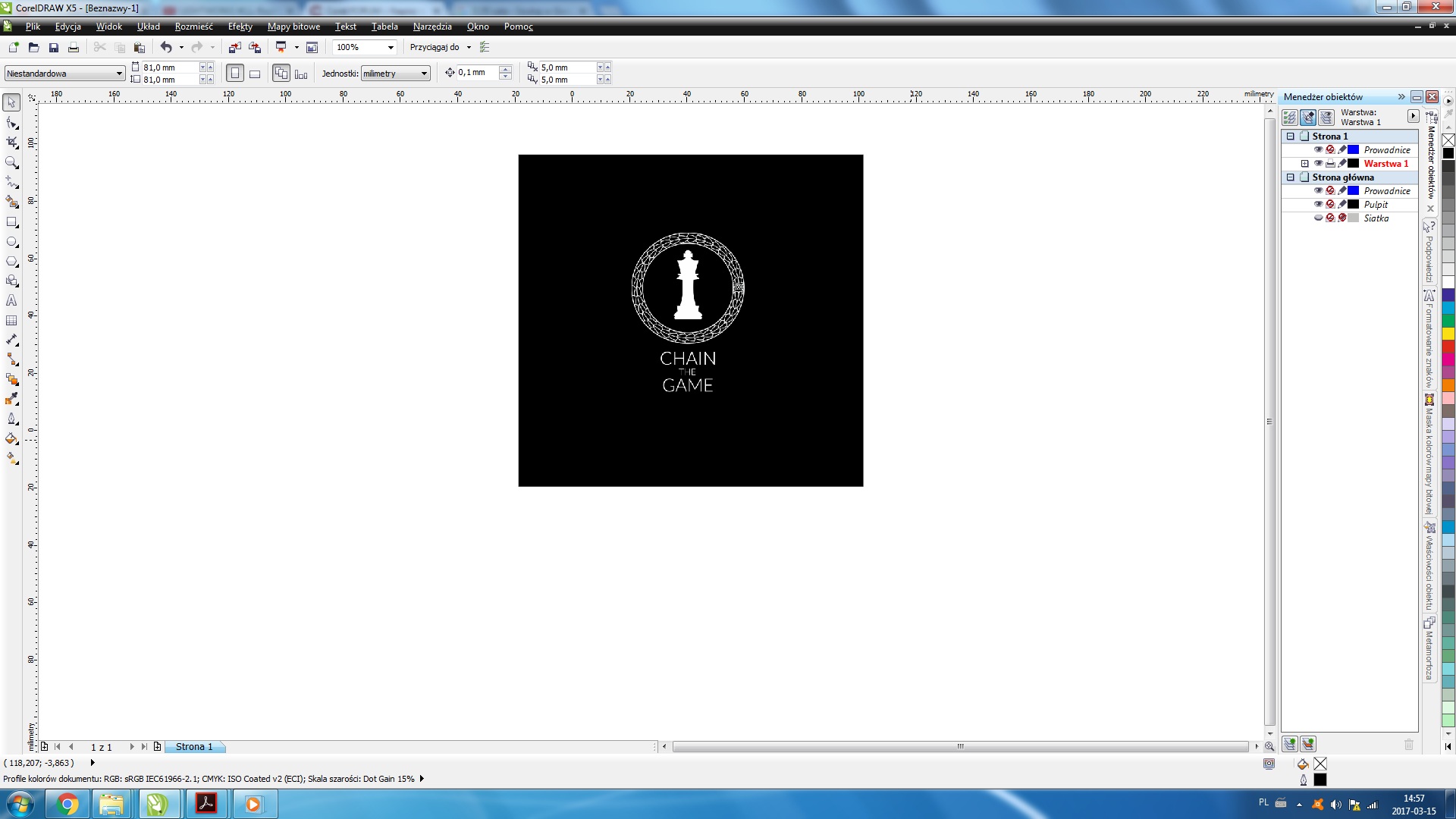Image resolution: width=1456 pixels, height=819 pixels.
Task: Toggle visibility eye of Warstwa 1 layer
Action: pyautogui.click(x=1318, y=164)
